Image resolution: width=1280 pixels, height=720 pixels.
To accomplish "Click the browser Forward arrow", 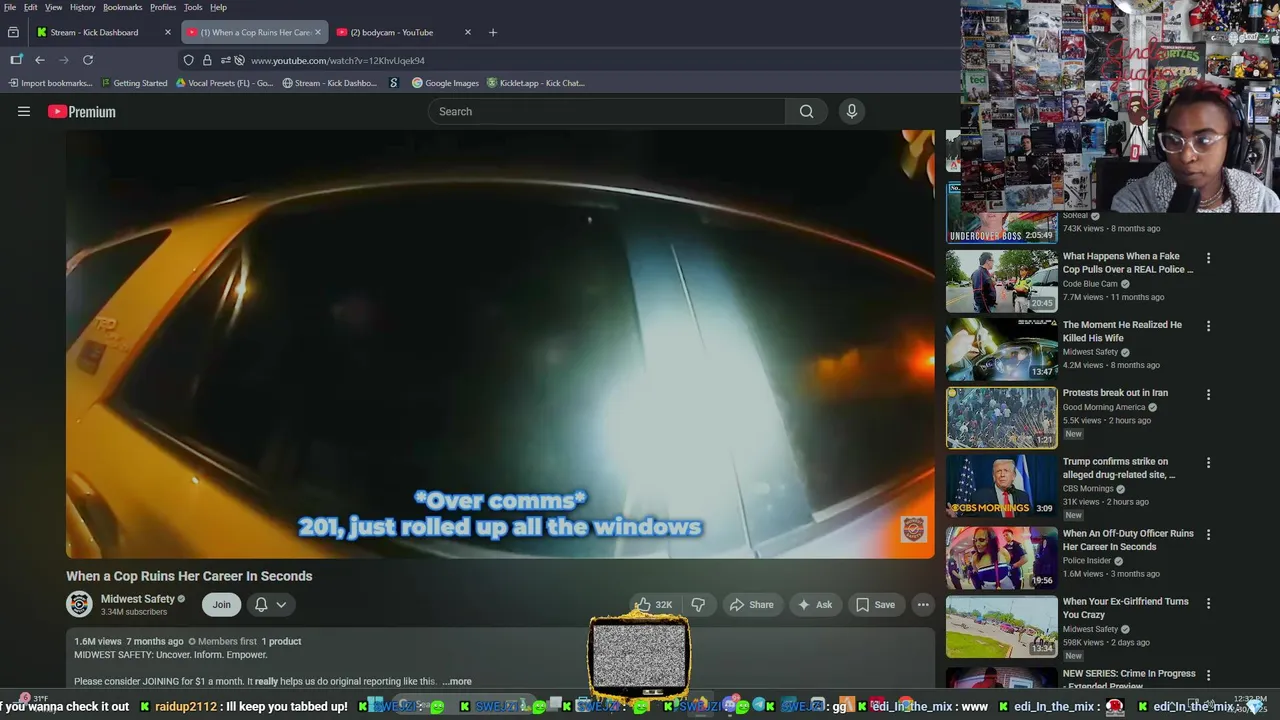I will coord(64,60).
